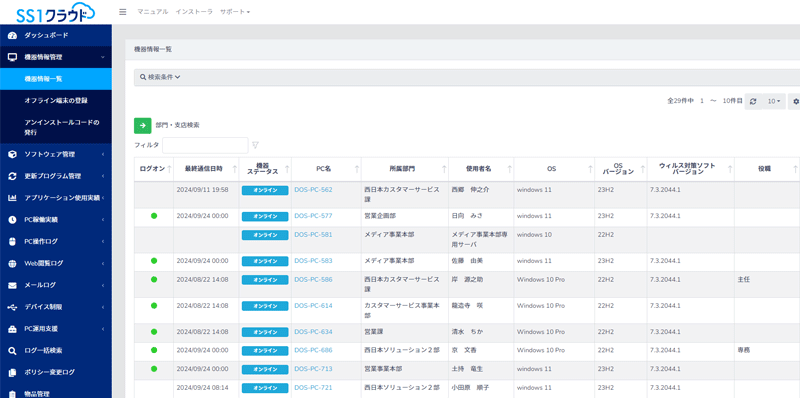Viewport: 800px width, 398px height.
Task: Select 機器情報一覧 in the sidebar
Action: point(56,79)
